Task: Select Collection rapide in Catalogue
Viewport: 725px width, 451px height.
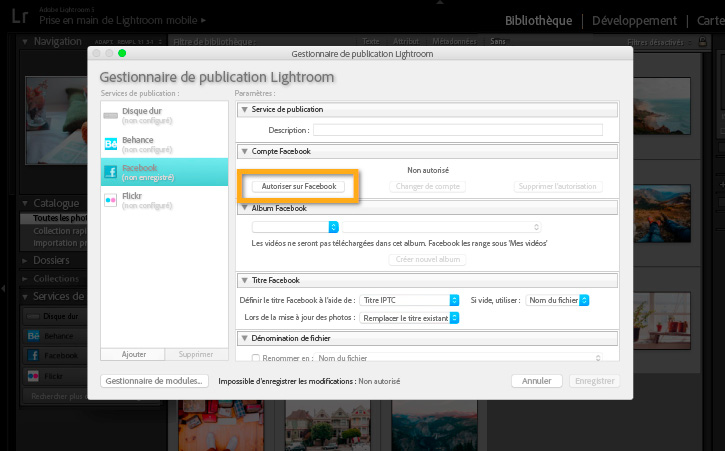Action: (x=60, y=231)
